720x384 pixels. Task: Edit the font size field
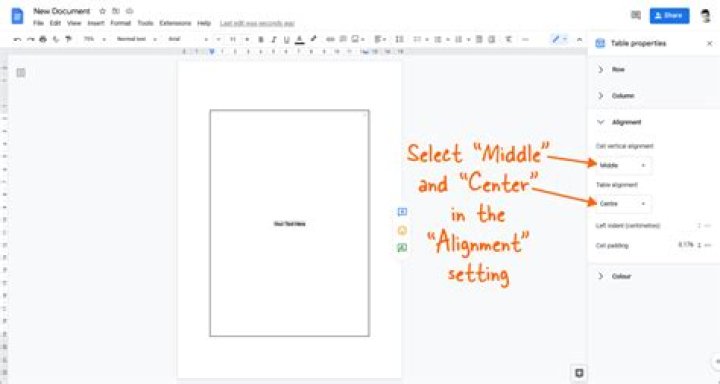(233, 40)
